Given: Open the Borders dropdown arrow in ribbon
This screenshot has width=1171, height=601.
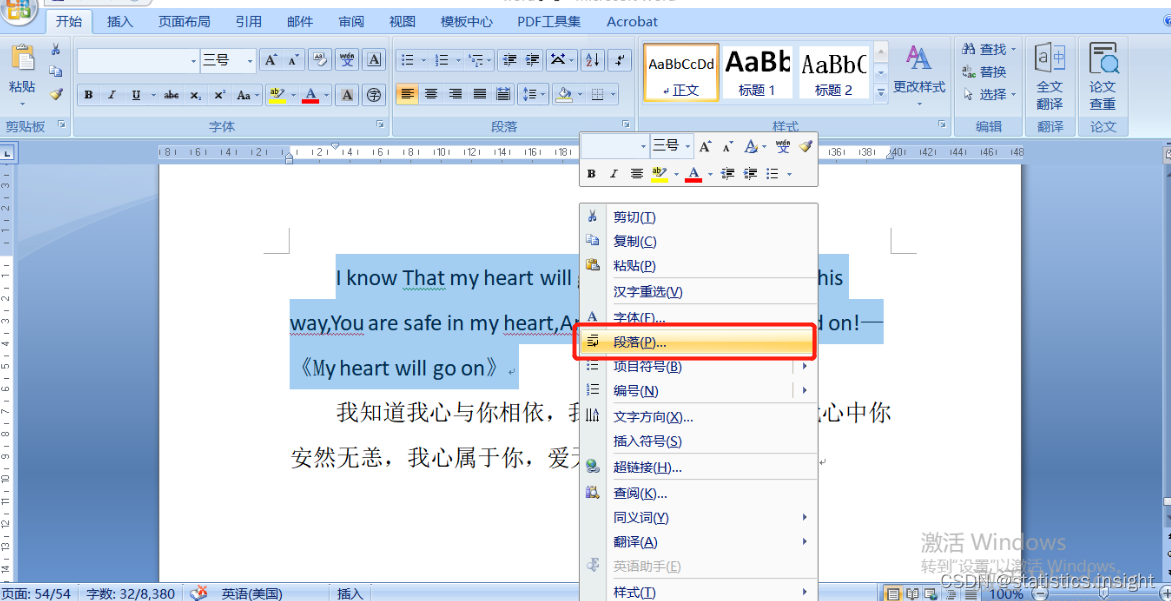Looking at the screenshot, I should point(613,94).
